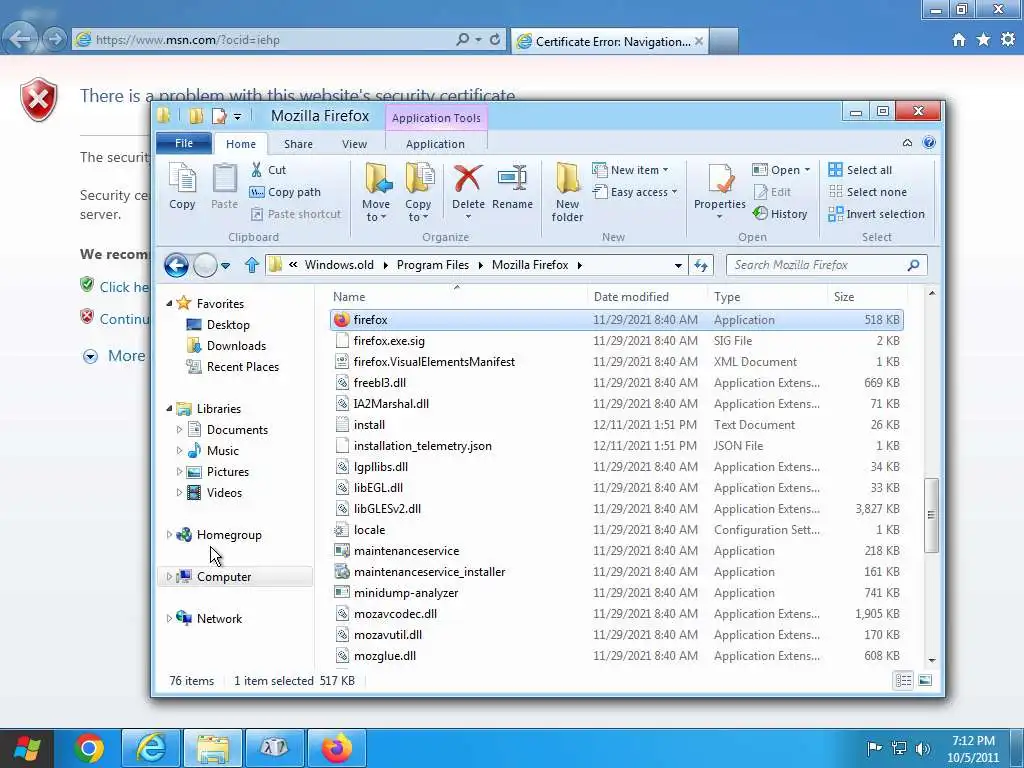Click History in the Open group
Image resolution: width=1024 pixels, height=768 pixels.
point(780,214)
